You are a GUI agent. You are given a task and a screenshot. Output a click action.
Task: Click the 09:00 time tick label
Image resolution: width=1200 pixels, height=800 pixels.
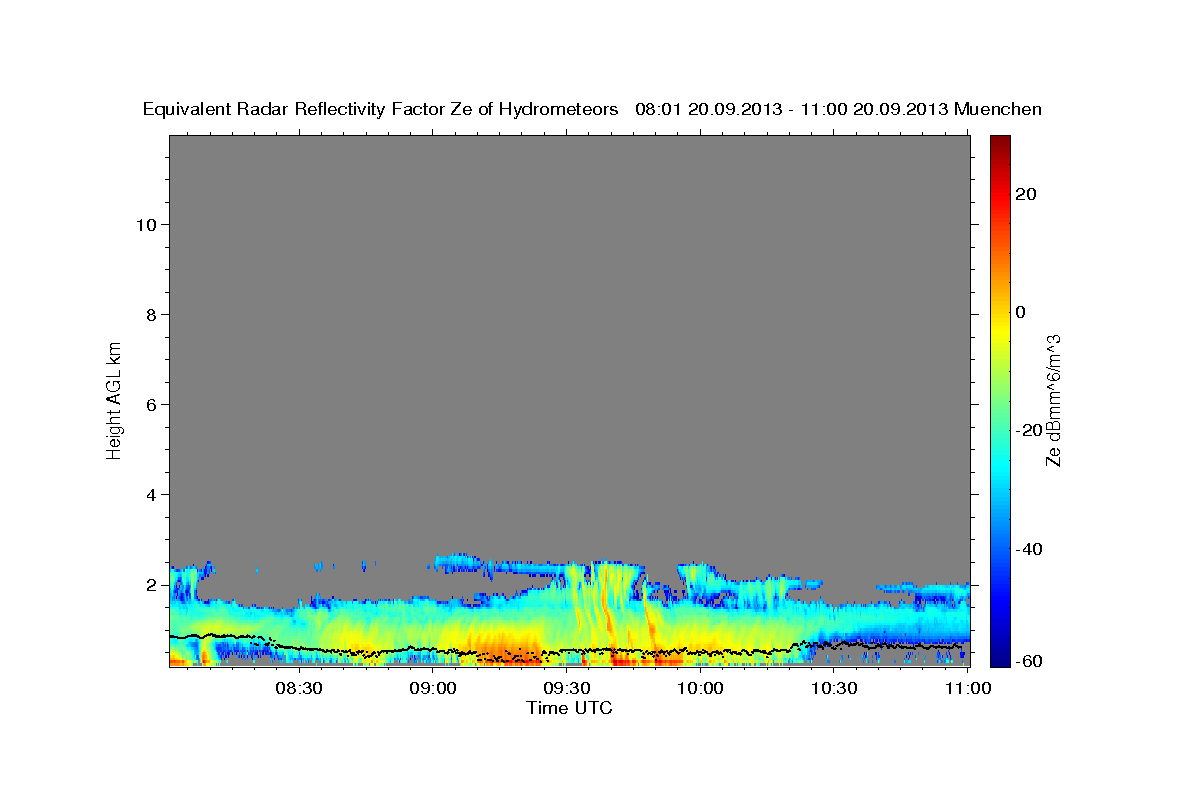click(433, 688)
